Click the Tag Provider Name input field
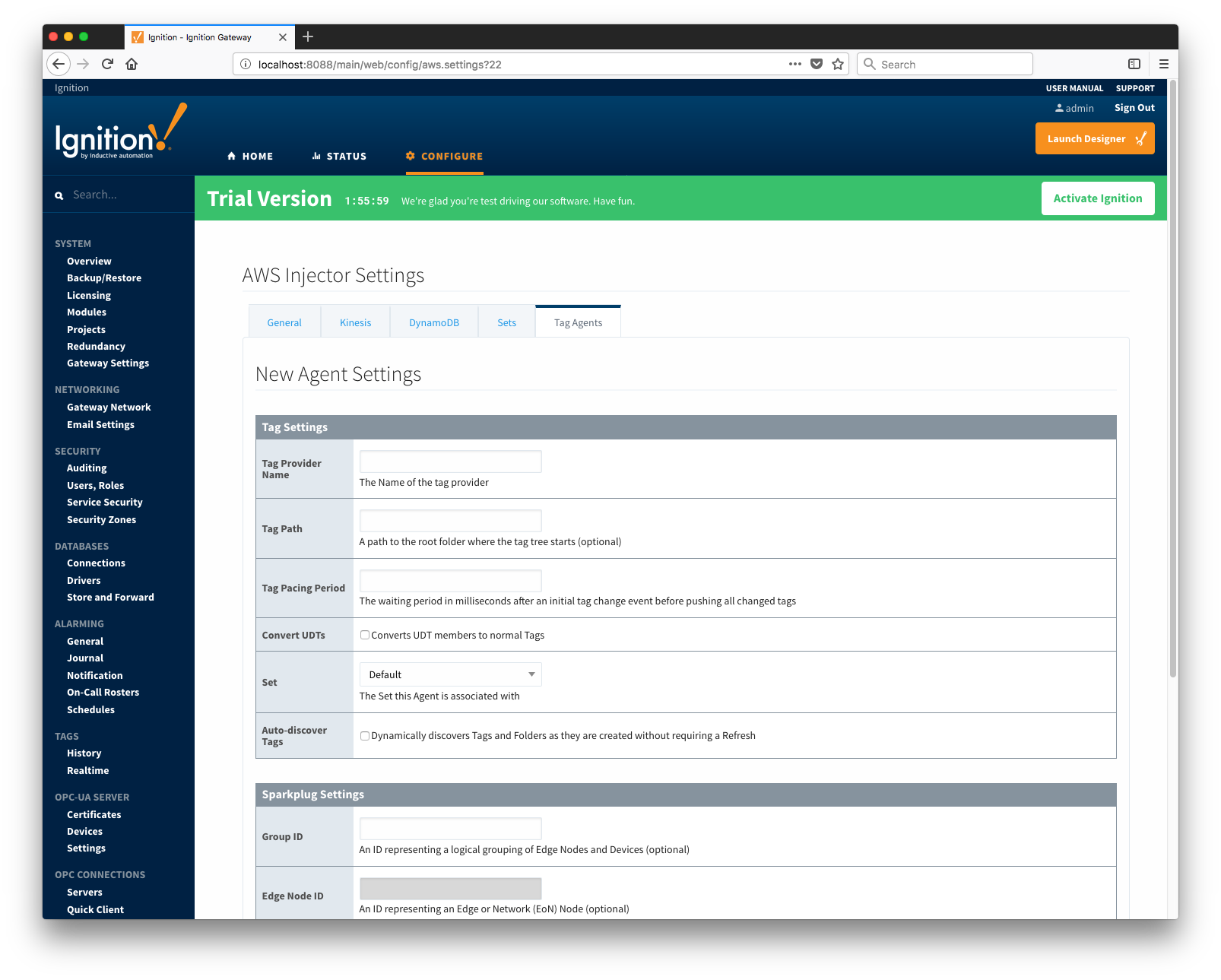This screenshot has height=980, width=1221. click(x=450, y=461)
